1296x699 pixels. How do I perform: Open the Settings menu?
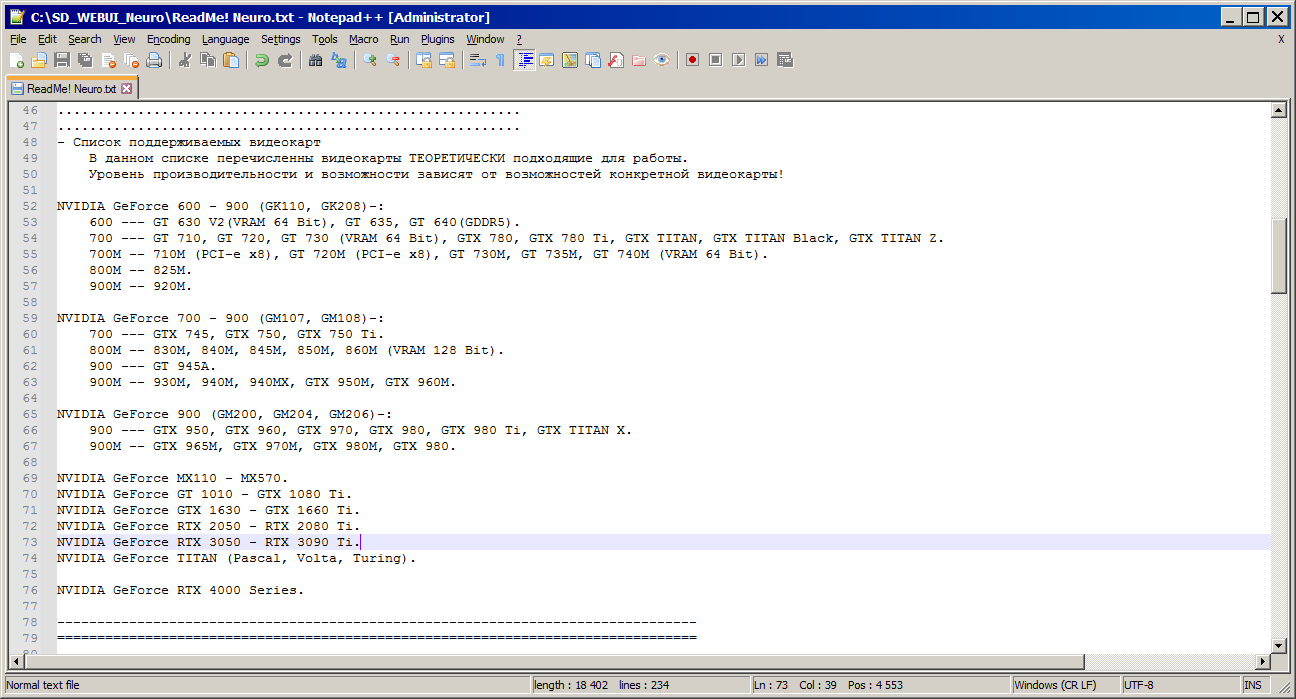click(x=280, y=39)
